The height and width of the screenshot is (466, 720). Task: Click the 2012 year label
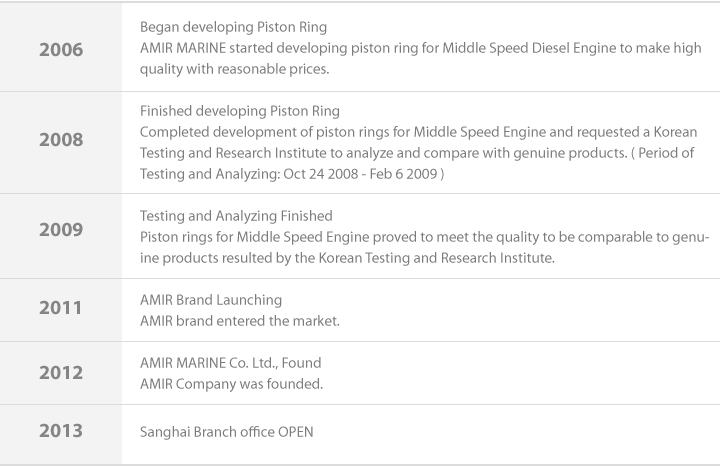(x=61, y=372)
